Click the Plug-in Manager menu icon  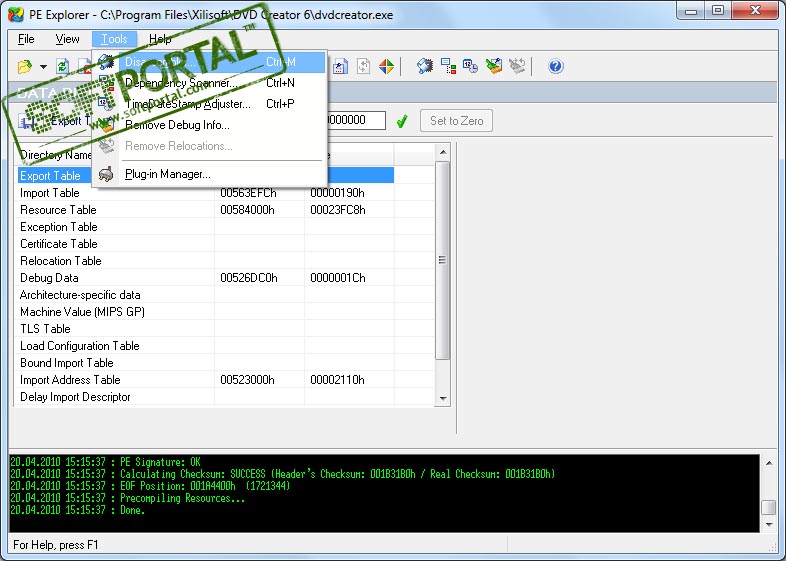click(x=106, y=174)
